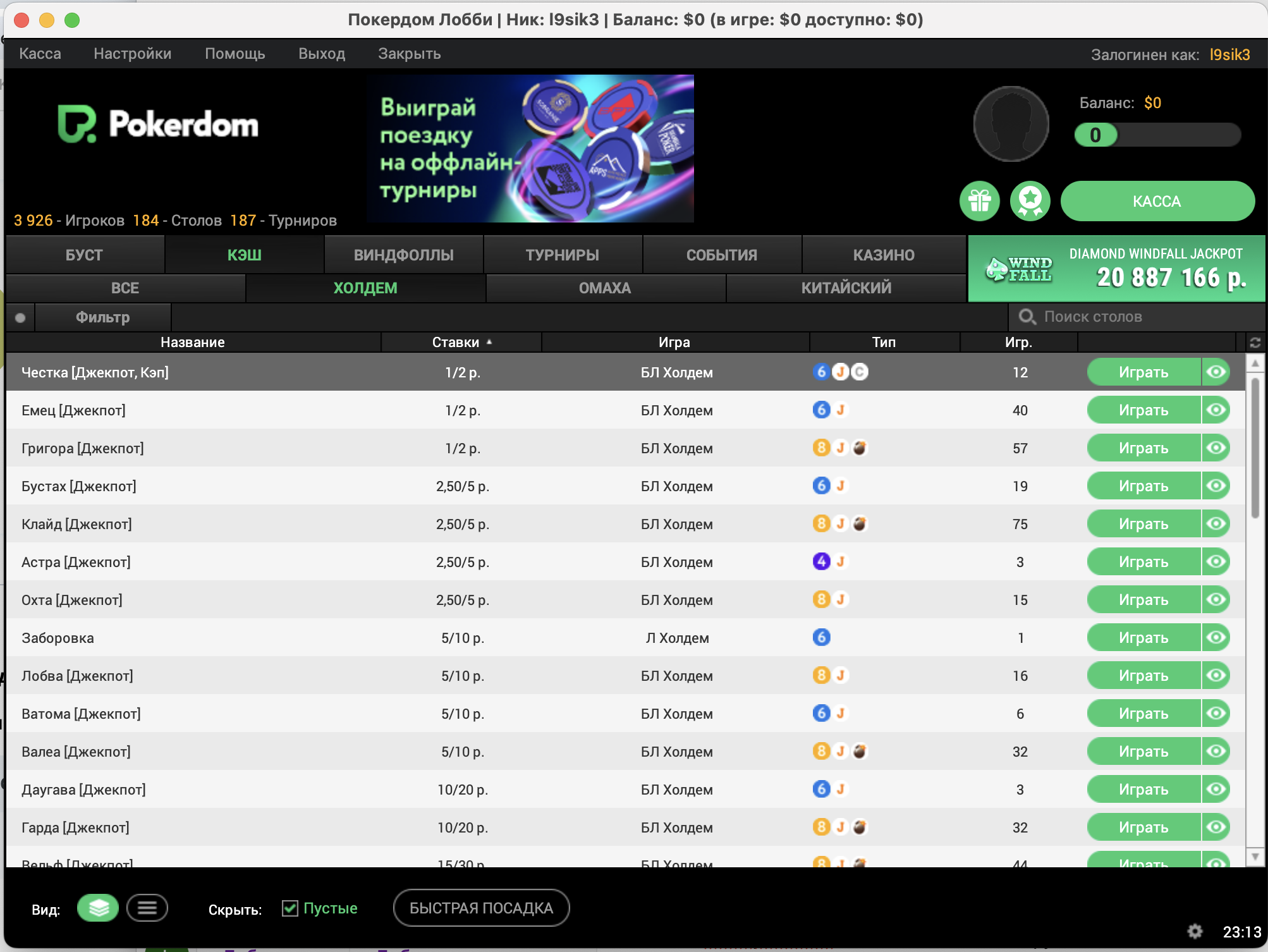
Task: Click the bomb pot icon in Гарда row
Action: tap(860, 827)
